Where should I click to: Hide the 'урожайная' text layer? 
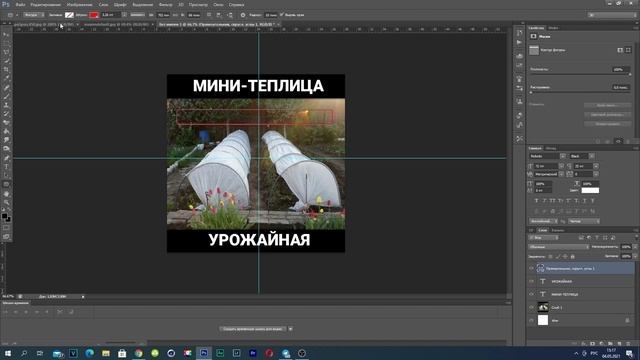(531, 281)
